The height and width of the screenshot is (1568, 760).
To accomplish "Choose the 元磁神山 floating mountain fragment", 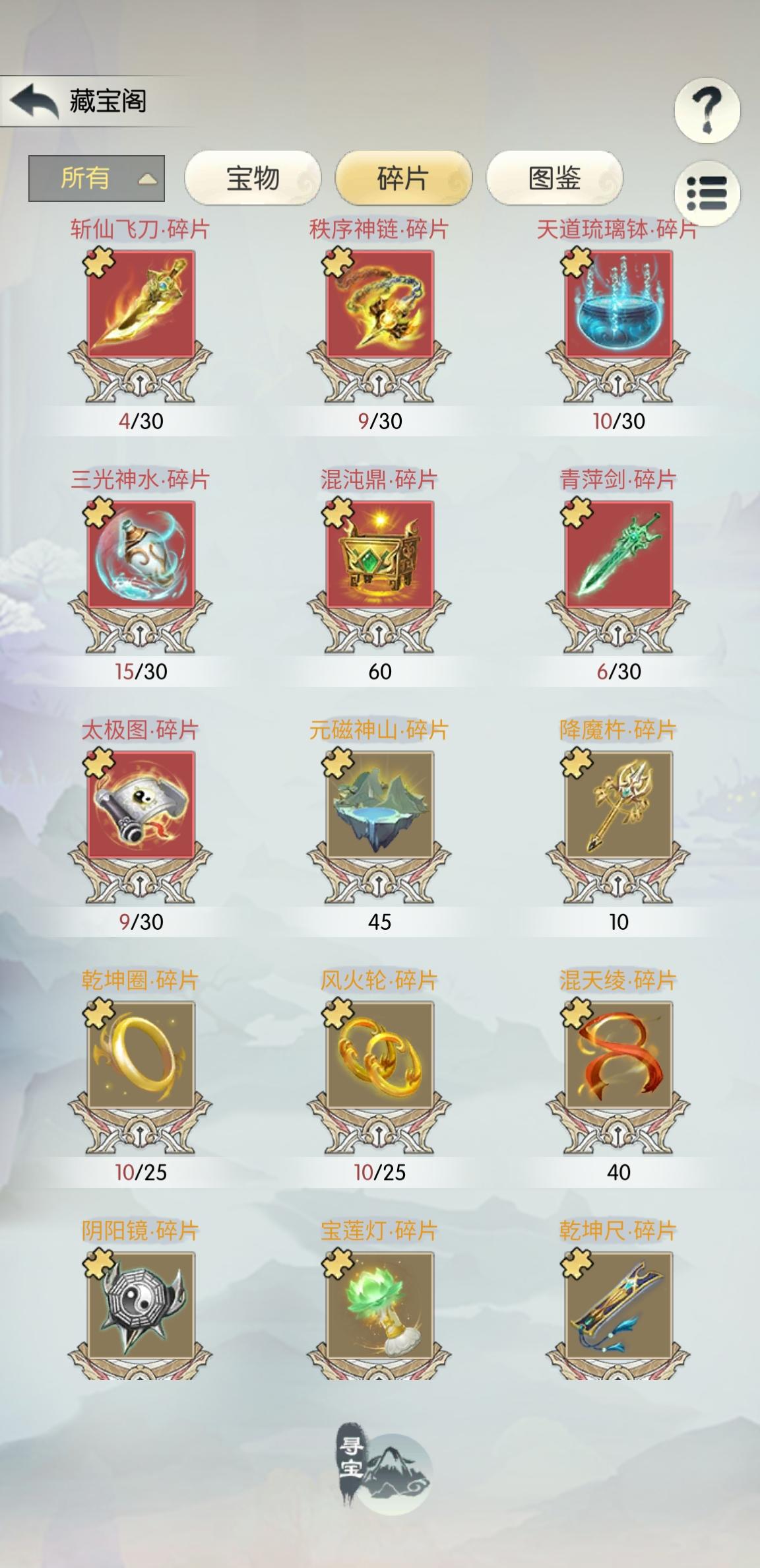I will [x=379, y=804].
